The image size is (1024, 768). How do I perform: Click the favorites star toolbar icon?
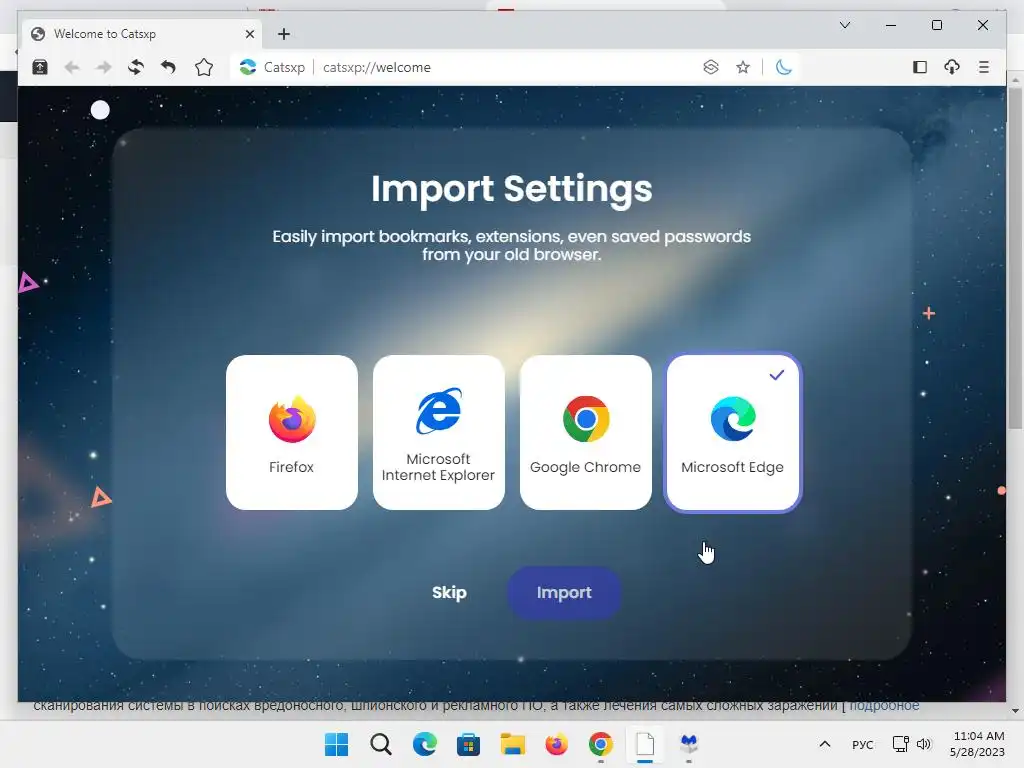(x=204, y=67)
